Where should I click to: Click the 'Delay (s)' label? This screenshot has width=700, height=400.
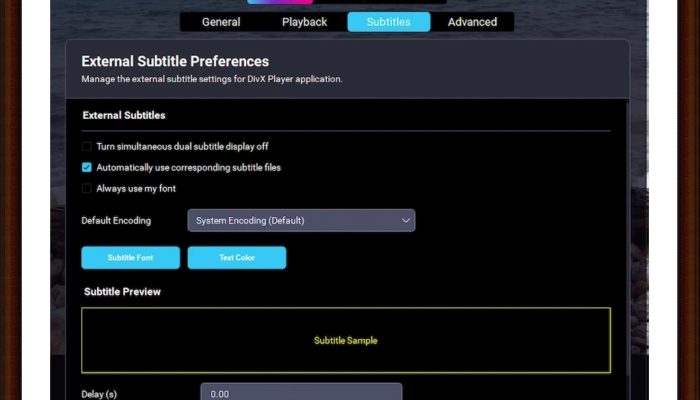point(99,394)
